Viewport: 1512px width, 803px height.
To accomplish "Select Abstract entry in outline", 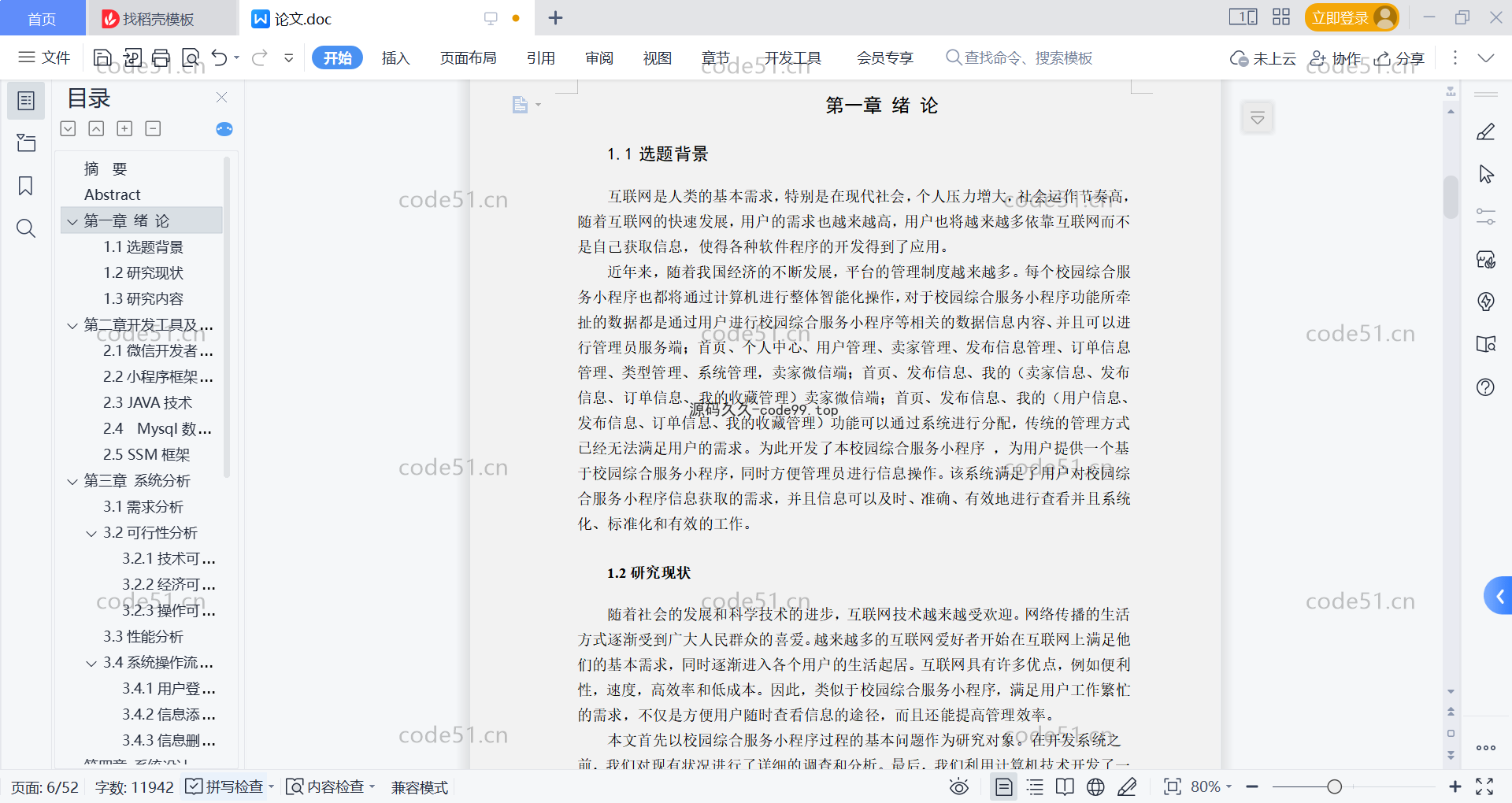I will click(x=112, y=194).
